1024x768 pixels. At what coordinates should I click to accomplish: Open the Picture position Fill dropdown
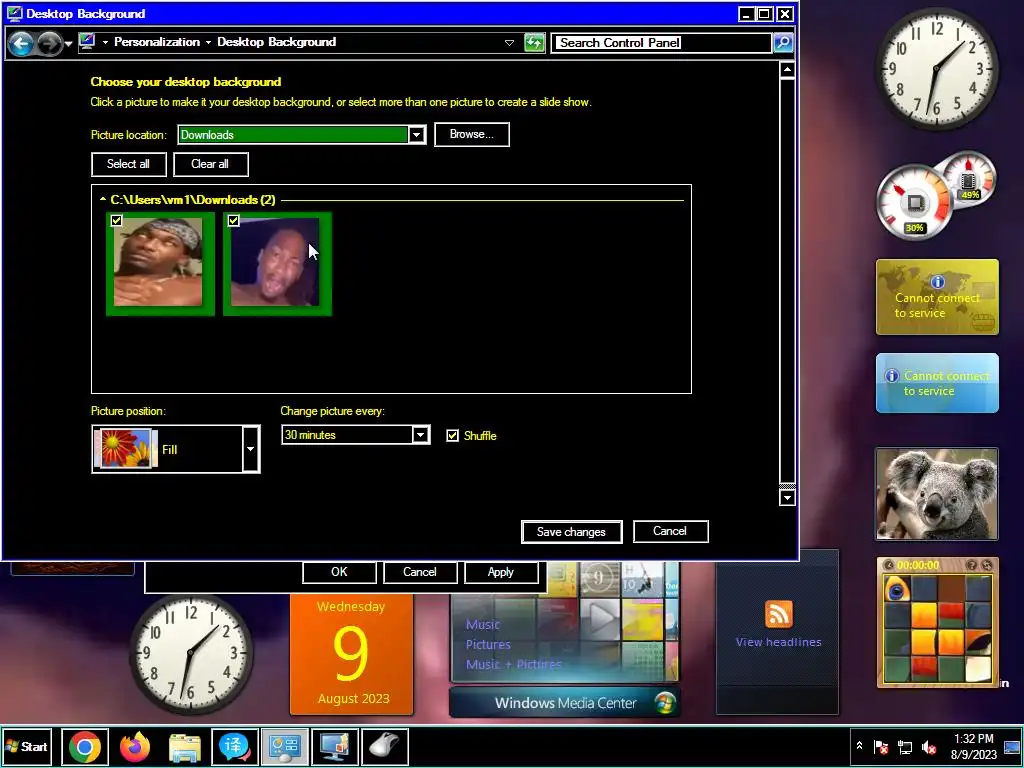coord(251,449)
